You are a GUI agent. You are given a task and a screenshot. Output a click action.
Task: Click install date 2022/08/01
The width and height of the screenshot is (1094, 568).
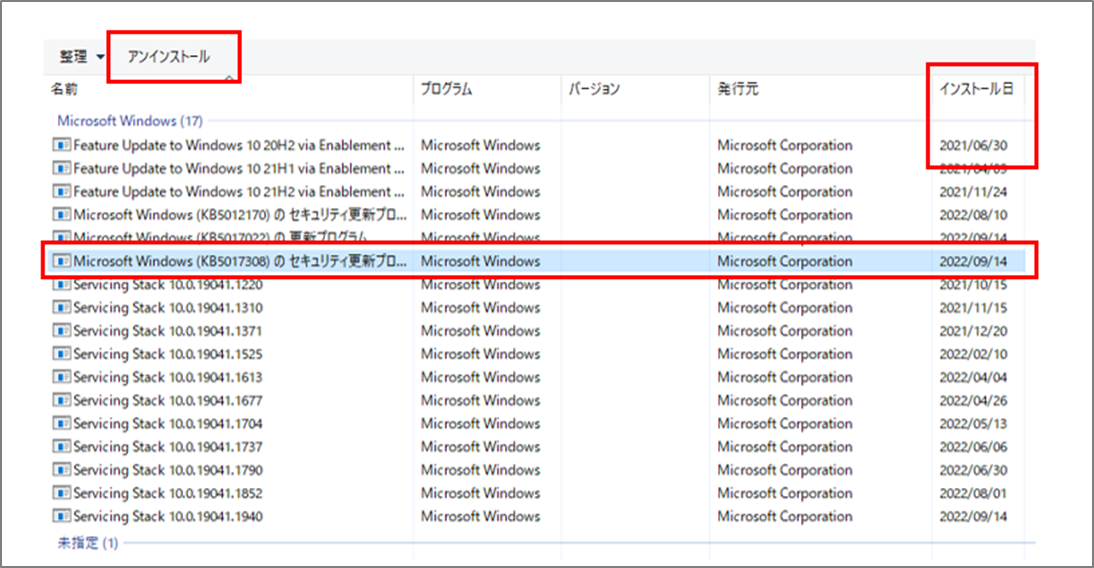pos(973,493)
